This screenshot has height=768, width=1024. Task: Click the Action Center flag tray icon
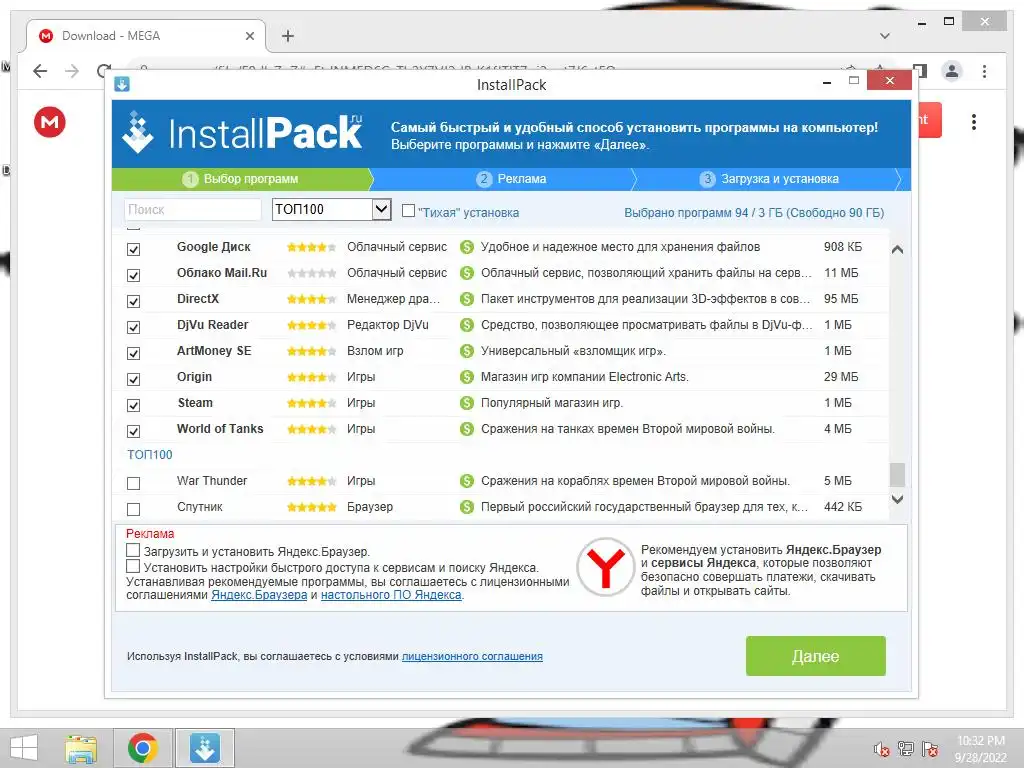click(x=931, y=749)
